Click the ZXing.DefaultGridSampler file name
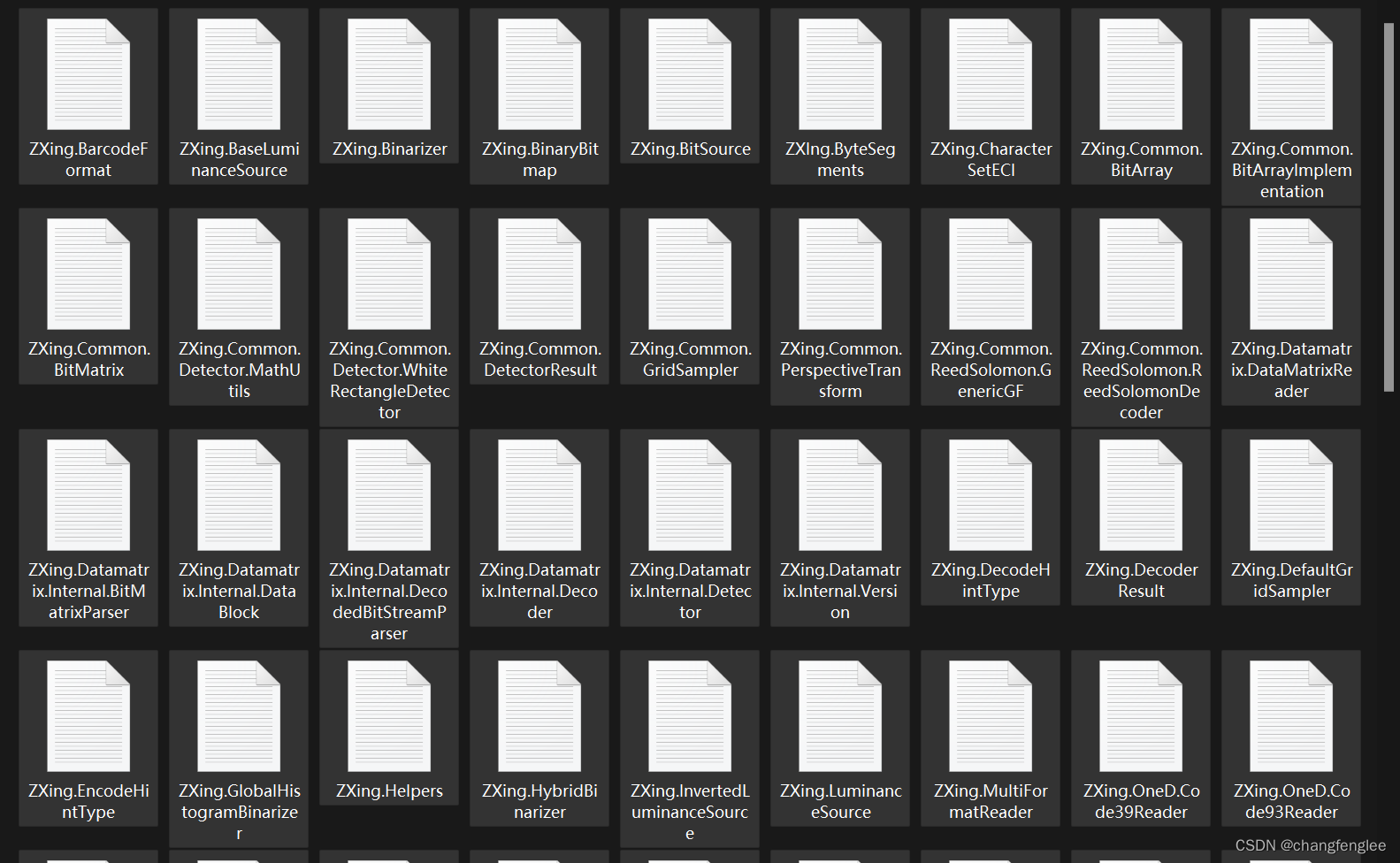The height and width of the screenshot is (863, 1400). [1291, 580]
